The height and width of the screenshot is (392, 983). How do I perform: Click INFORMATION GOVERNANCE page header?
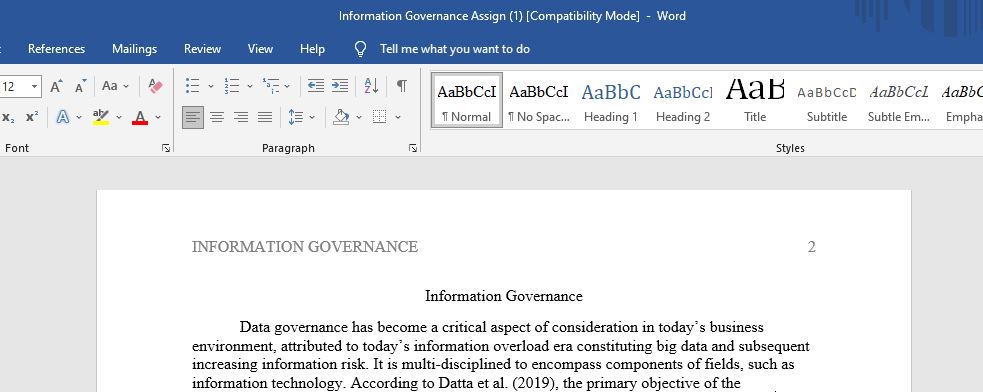coord(305,247)
